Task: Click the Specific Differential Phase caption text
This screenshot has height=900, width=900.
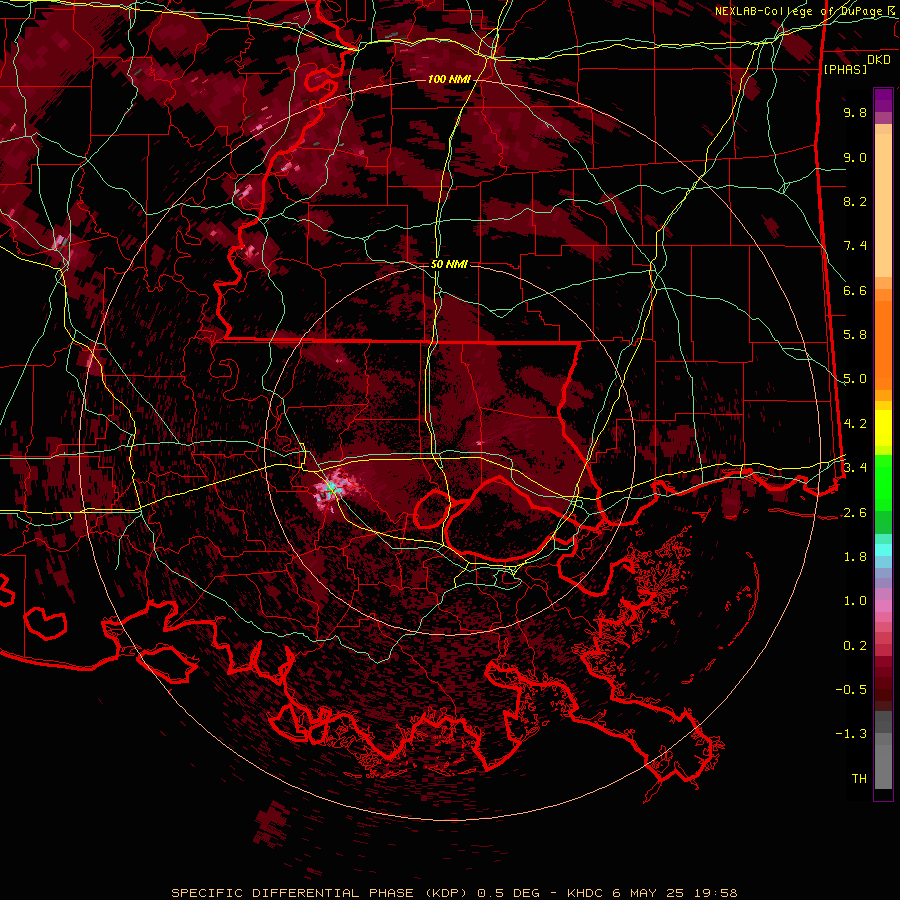Action: [x=455, y=893]
